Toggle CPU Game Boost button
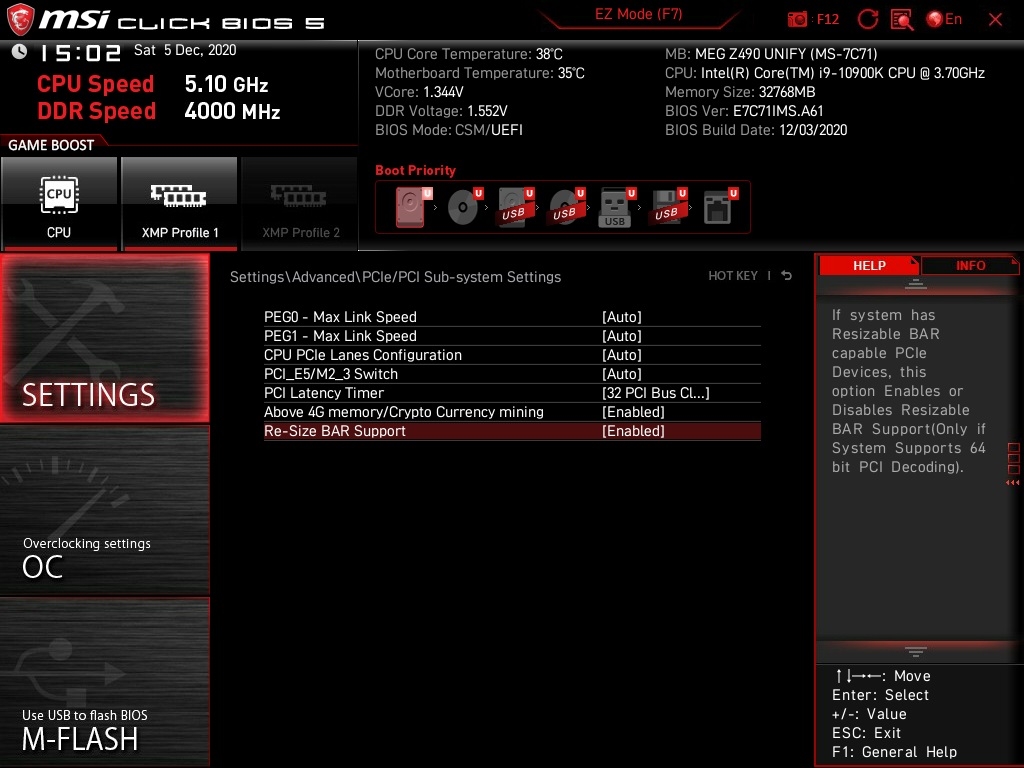Viewport: 1024px width, 768px height. [59, 204]
